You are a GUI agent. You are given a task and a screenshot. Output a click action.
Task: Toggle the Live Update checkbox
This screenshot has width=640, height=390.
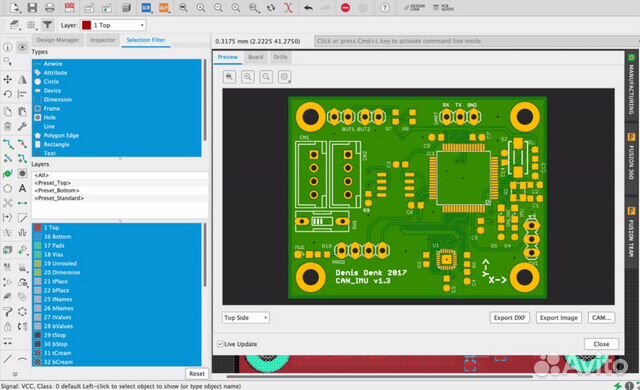click(220, 344)
